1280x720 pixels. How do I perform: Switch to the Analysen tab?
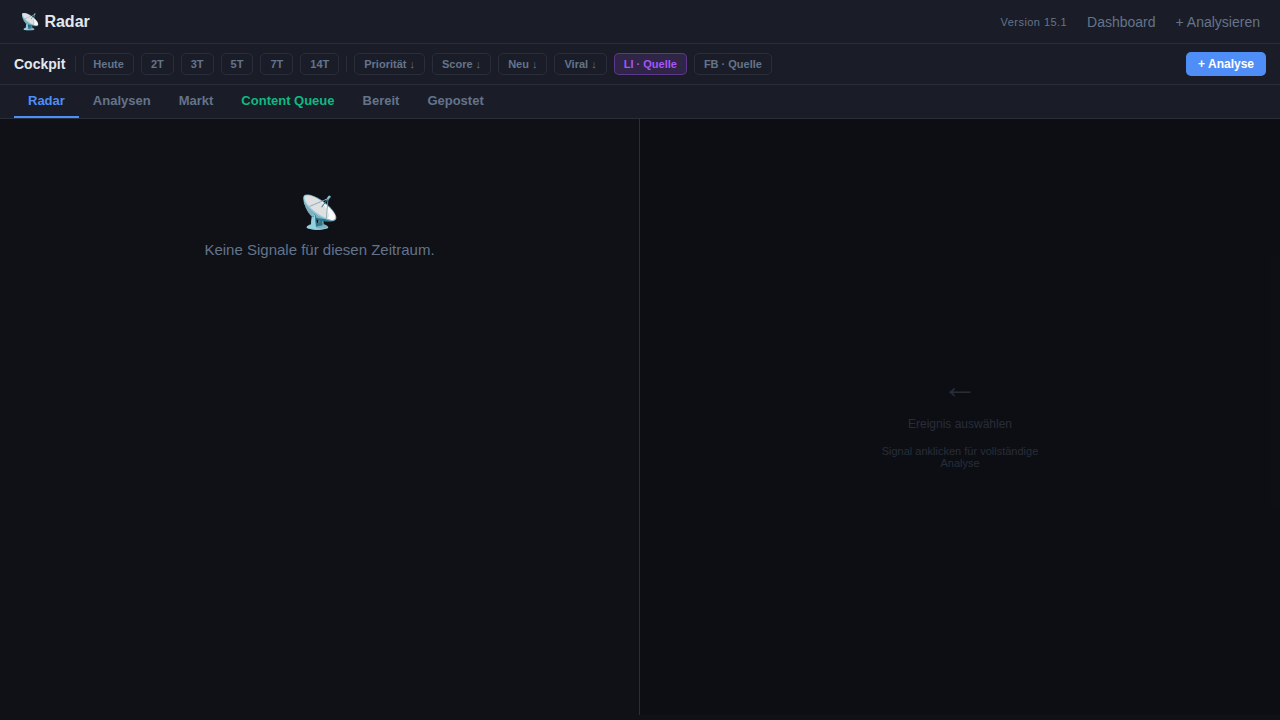pos(122,101)
